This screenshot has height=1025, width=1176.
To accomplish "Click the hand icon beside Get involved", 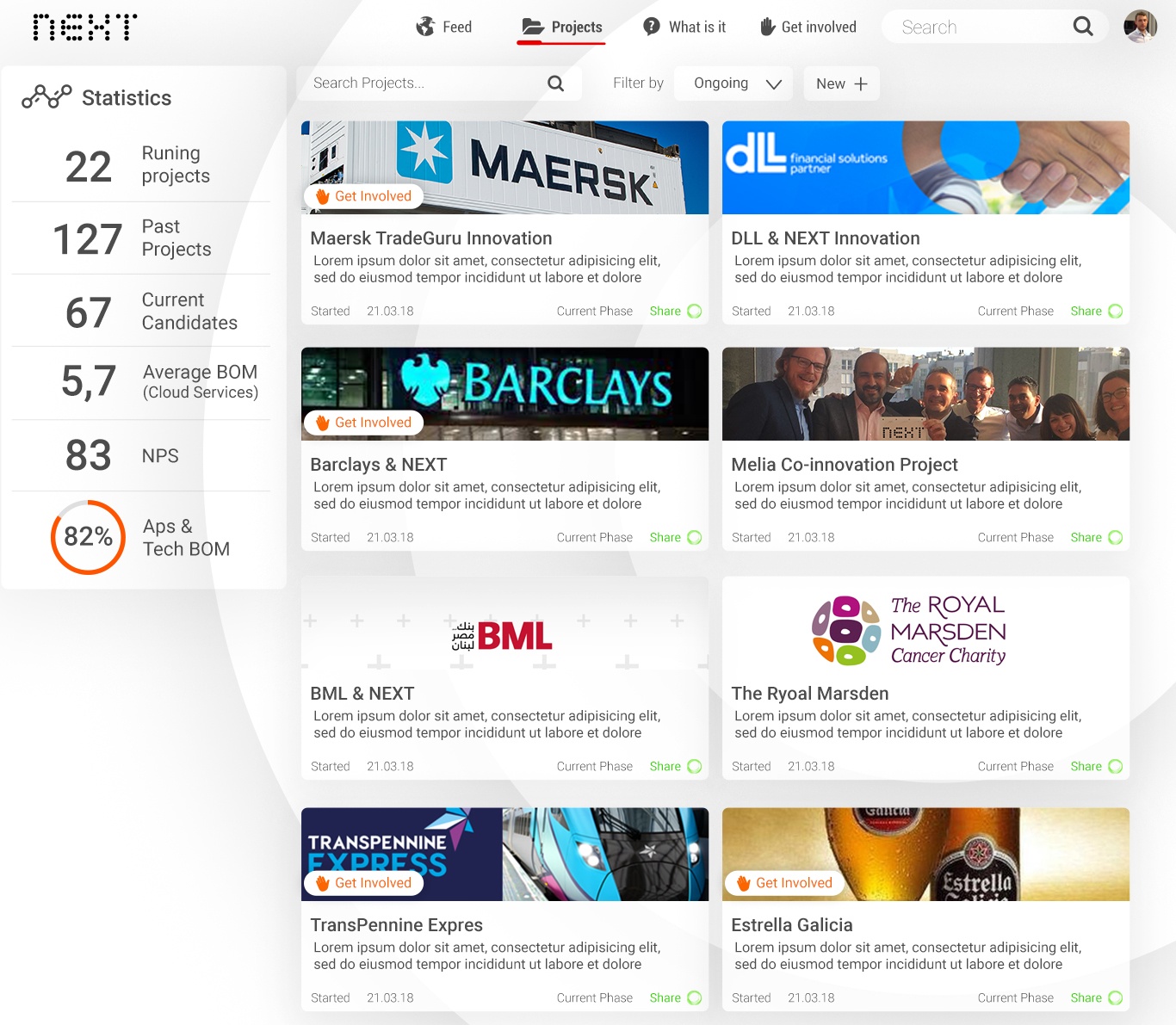I will [x=767, y=27].
